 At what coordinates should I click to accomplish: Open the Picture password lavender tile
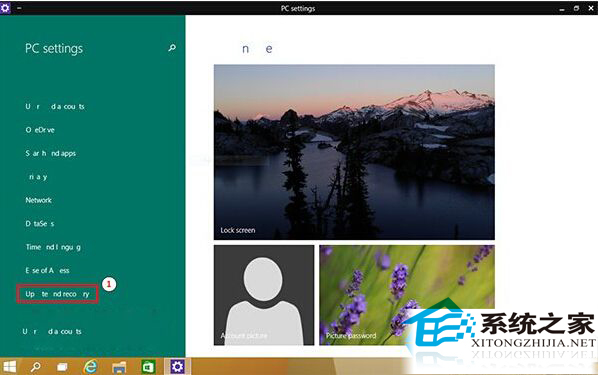click(407, 295)
